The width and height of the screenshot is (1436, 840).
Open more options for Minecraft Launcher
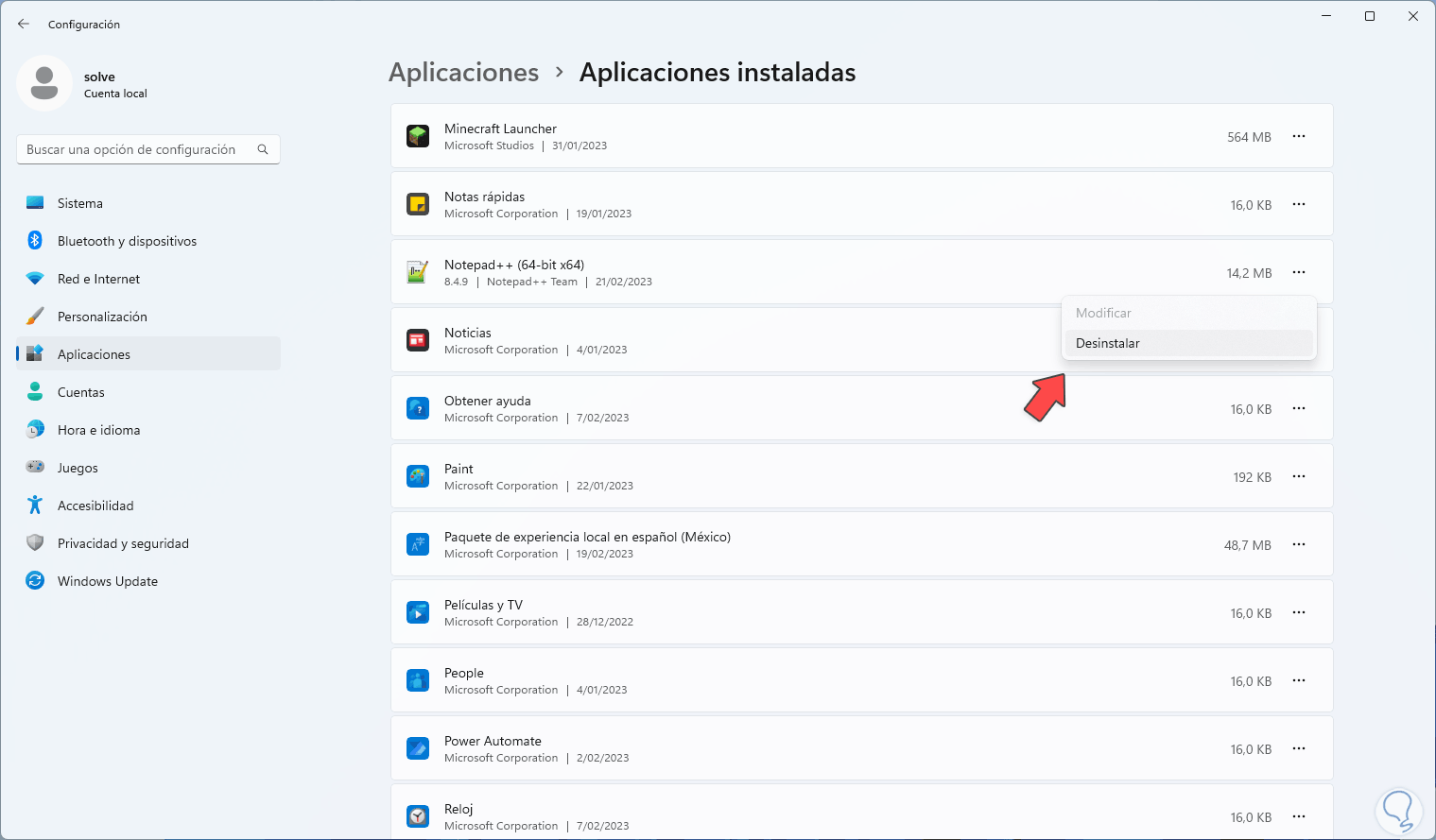coord(1299,137)
